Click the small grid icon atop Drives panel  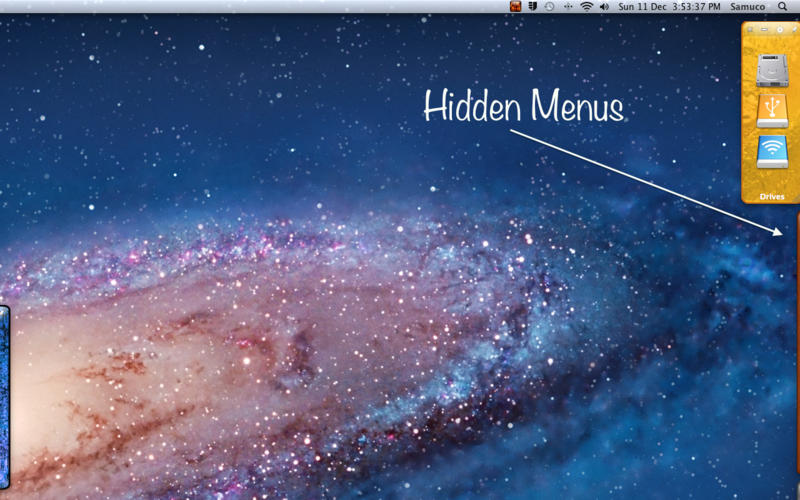click(x=749, y=29)
